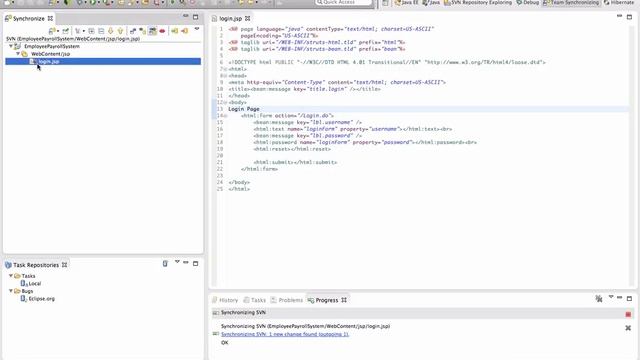Screen dimensions: 640x360
Task: Click the Collapse All icon
Action: click(x=101, y=31)
